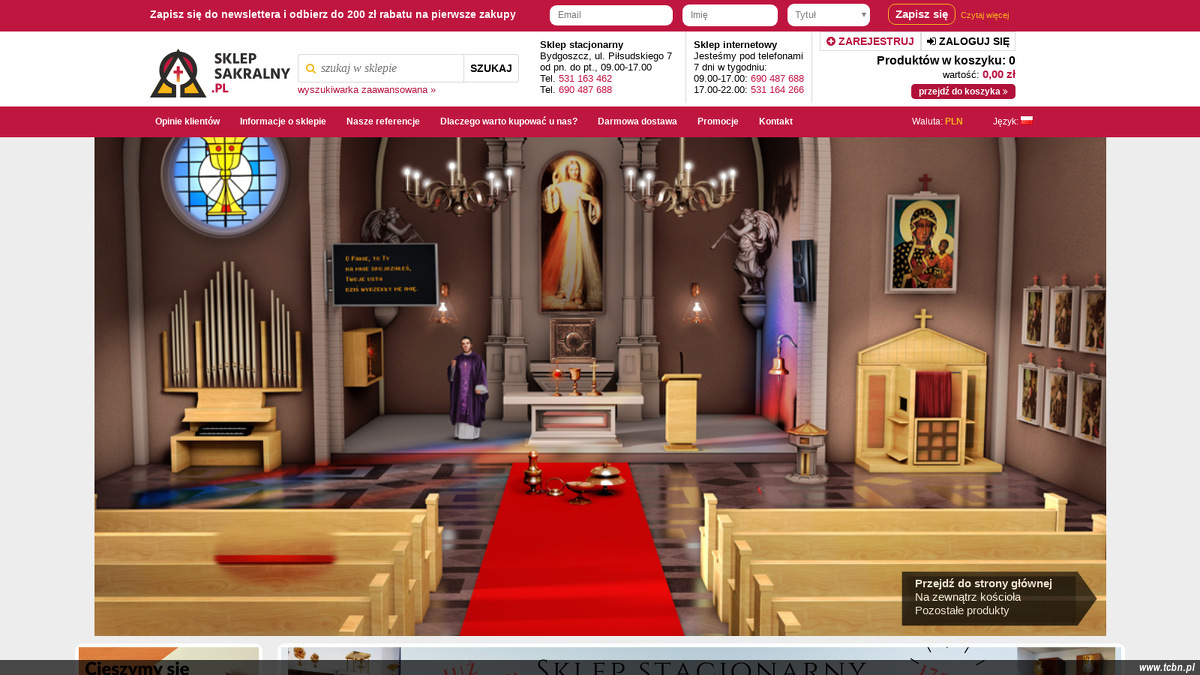This screenshot has width=1200, height=675.
Task: Open Darmowa dostawa menu item
Action: [x=637, y=121]
